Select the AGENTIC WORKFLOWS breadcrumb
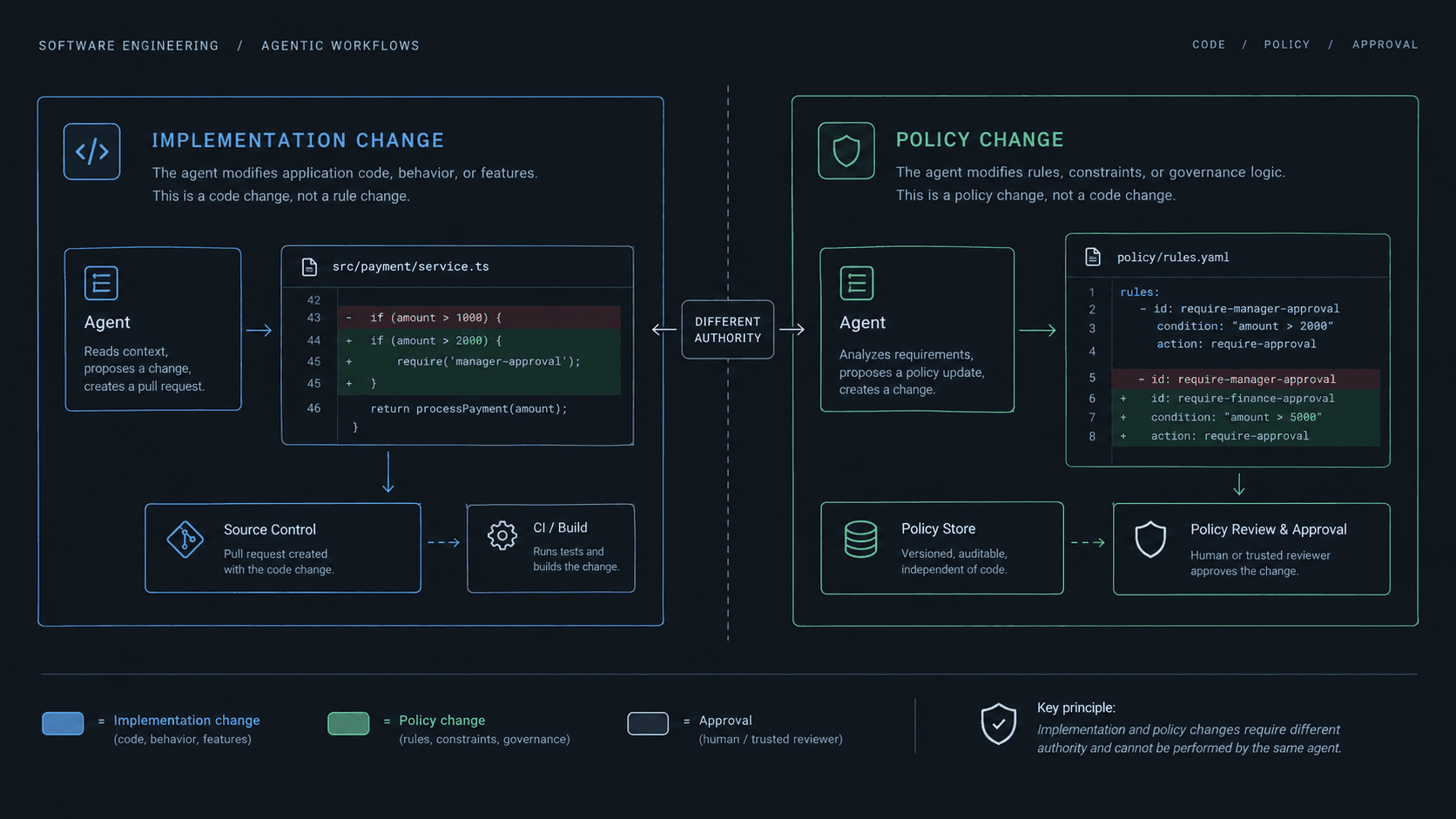Screen dimensions: 1456x819 click(x=340, y=45)
